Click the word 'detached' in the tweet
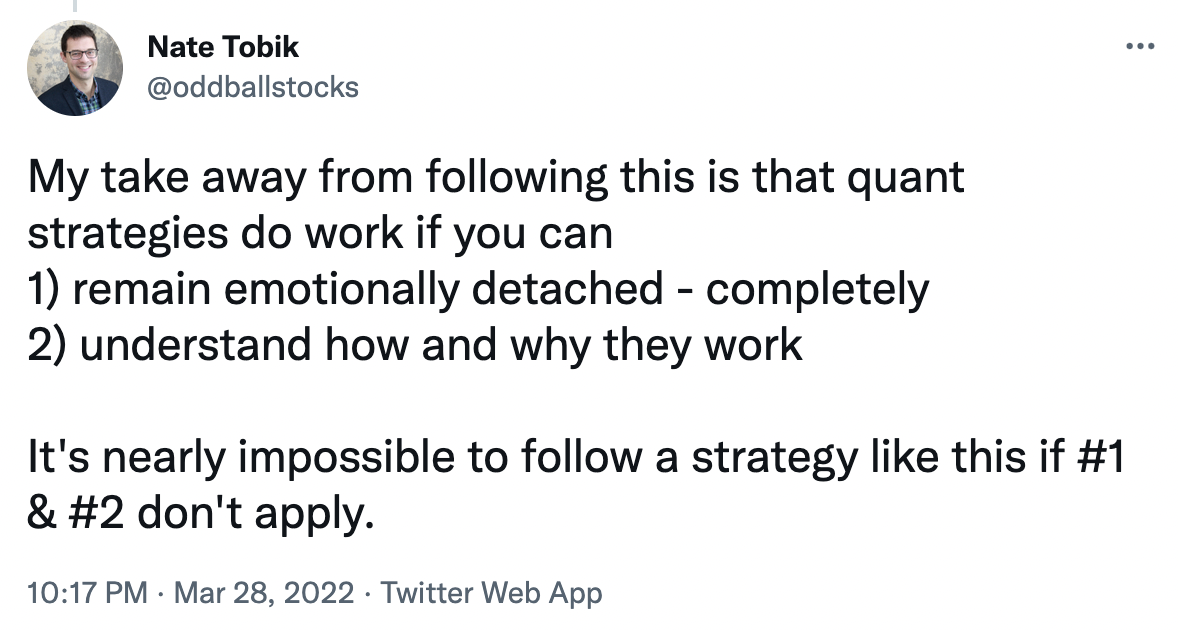Viewport: 1178px width, 630px height. click(567, 289)
